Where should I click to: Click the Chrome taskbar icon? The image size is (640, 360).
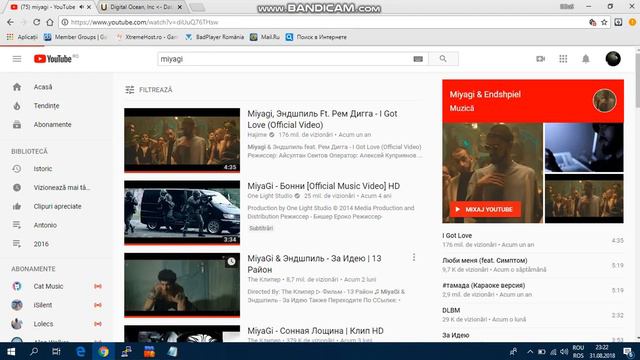[103, 351]
